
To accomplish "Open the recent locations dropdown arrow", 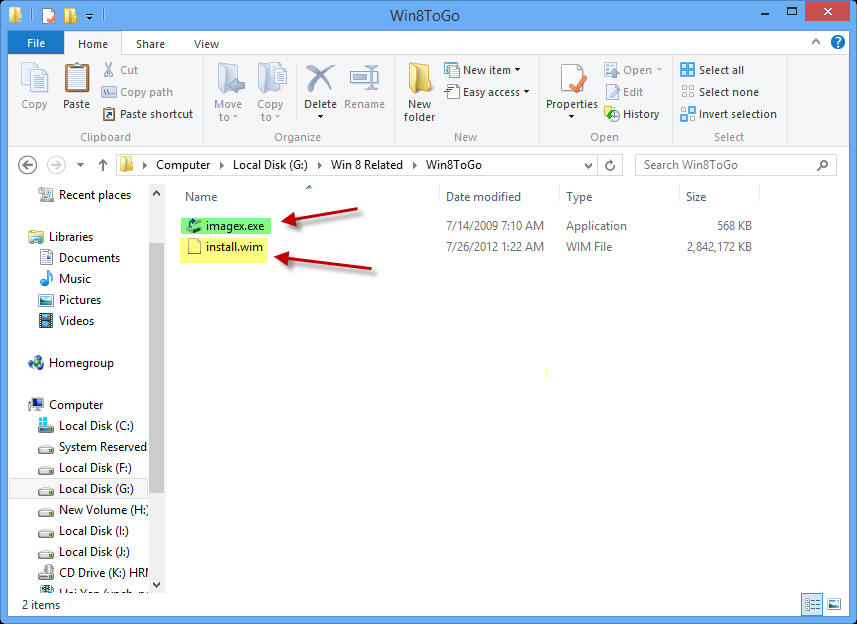I will coord(80,164).
